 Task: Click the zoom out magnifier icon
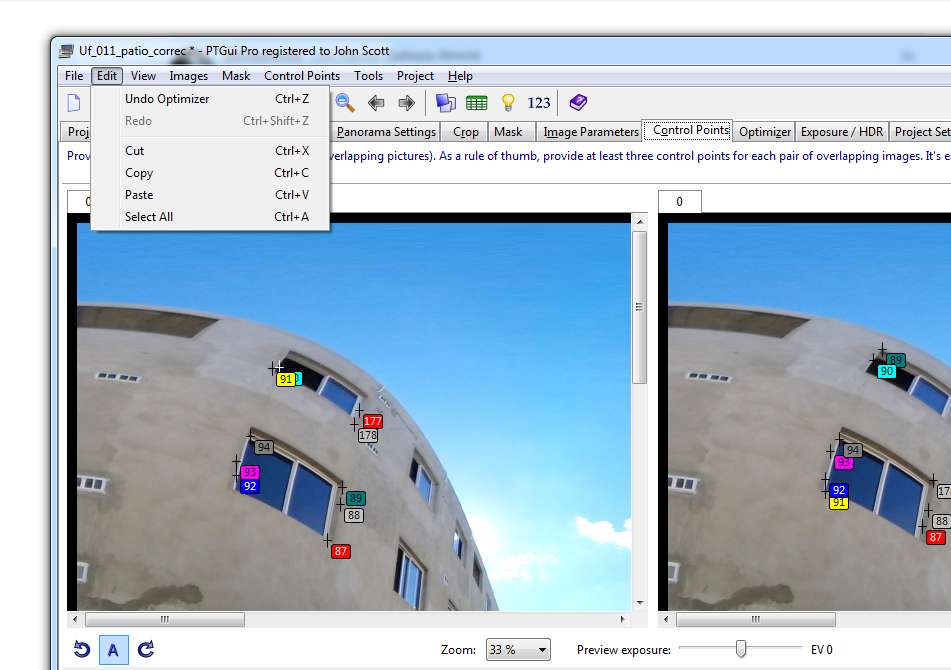(344, 102)
